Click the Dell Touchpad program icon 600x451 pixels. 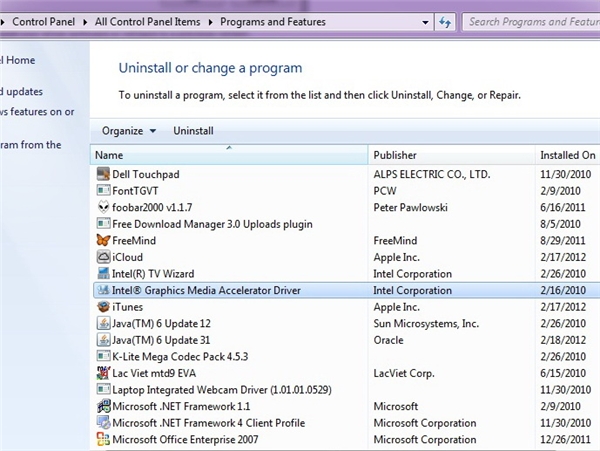coord(103,174)
